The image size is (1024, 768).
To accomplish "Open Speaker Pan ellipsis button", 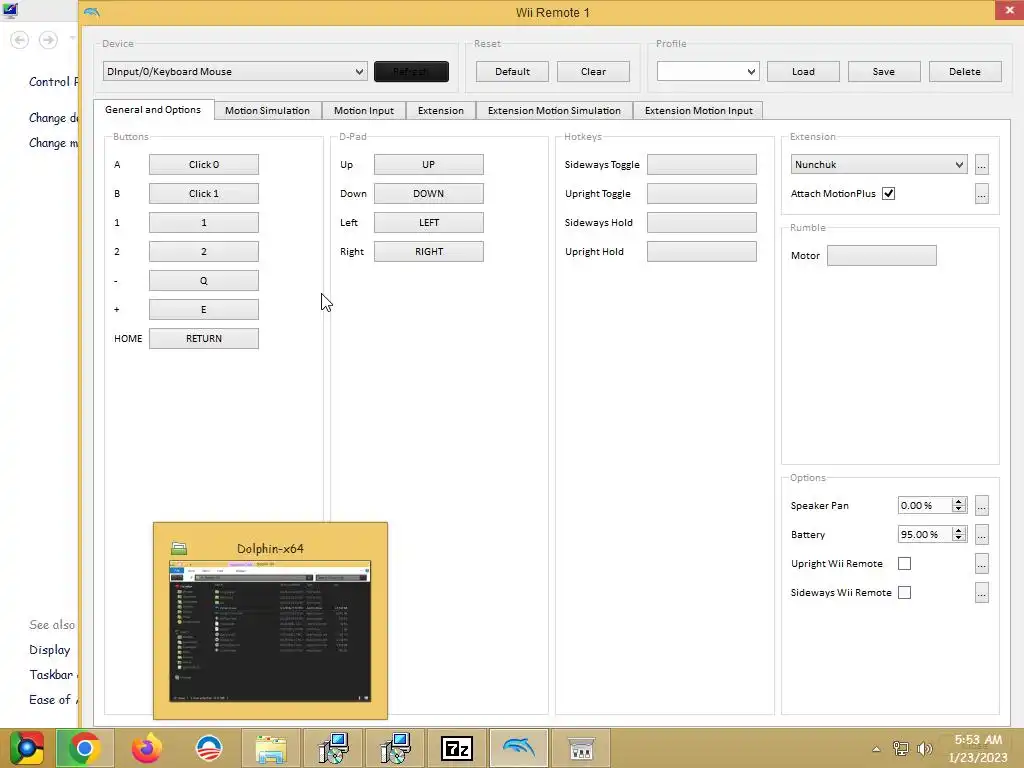I will pos(982,505).
